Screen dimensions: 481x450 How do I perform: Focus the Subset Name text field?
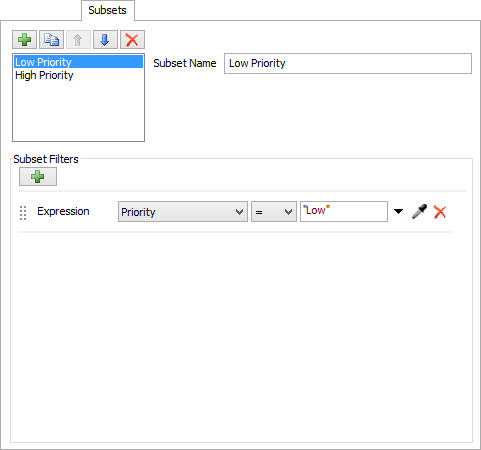348,63
